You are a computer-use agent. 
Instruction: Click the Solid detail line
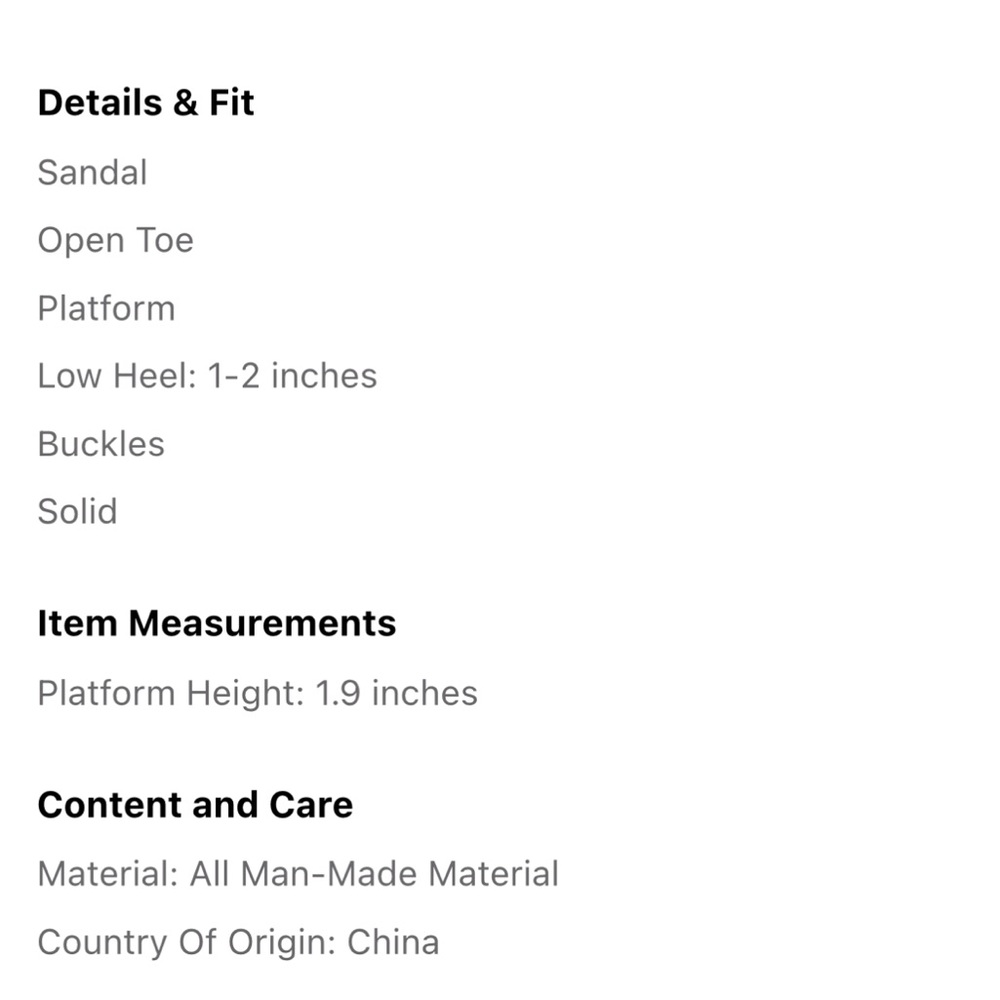(x=77, y=511)
